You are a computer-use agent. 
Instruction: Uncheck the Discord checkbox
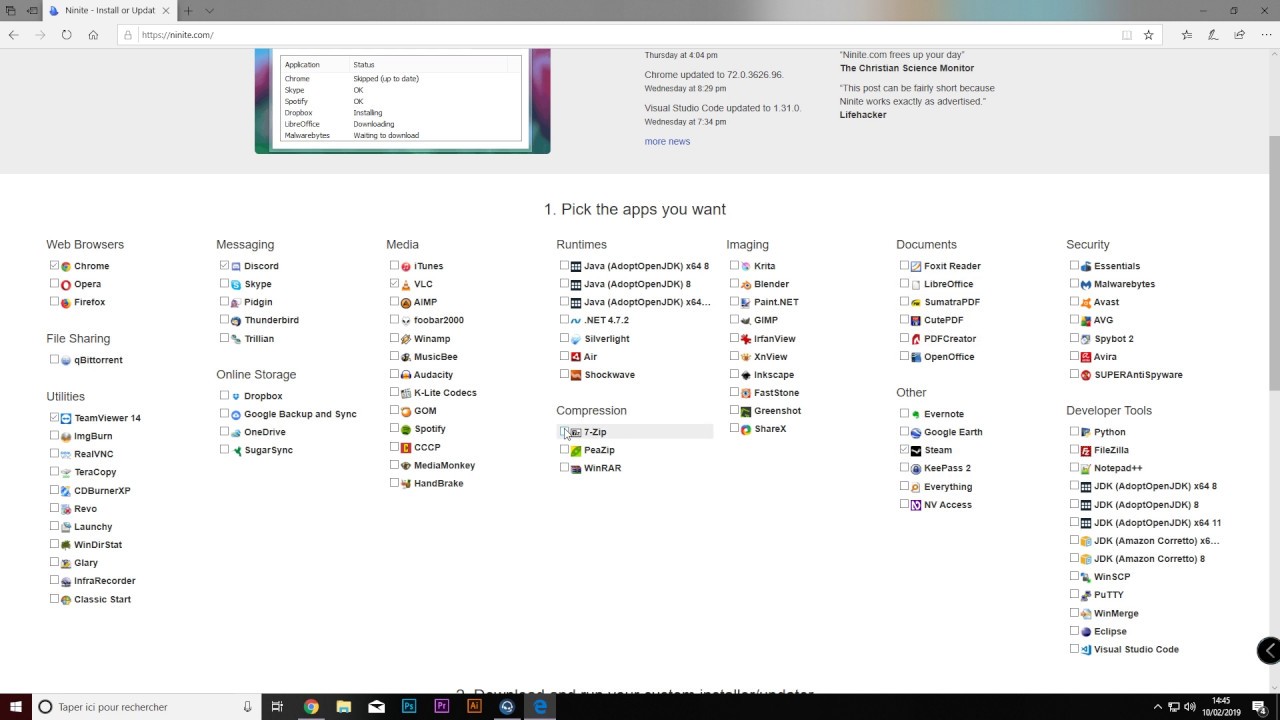[x=224, y=266]
